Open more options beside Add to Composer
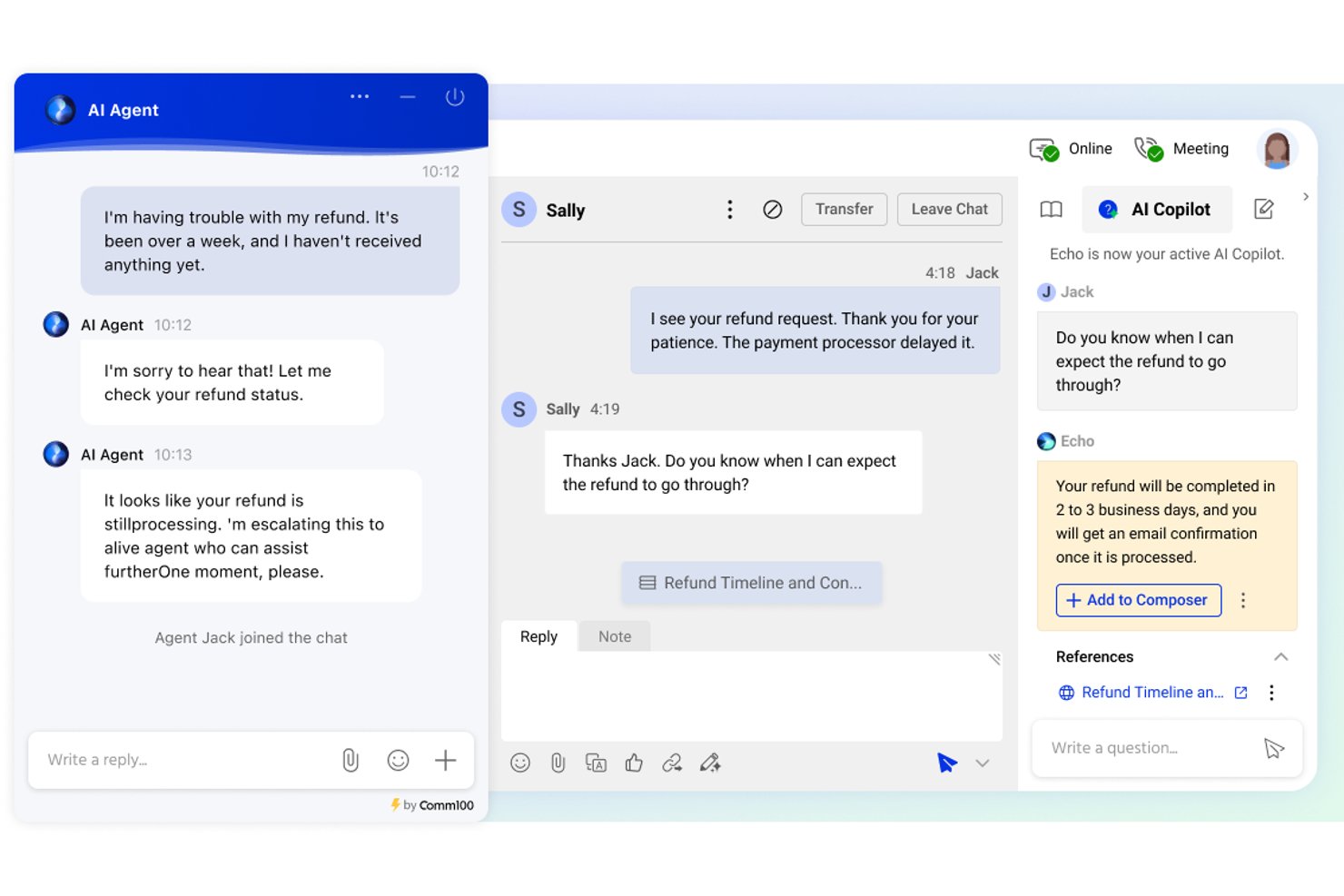This screenshot has height=896, width=1344. point(1243,600)
